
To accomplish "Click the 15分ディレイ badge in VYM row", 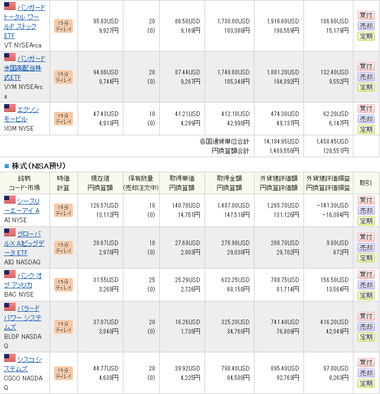I will point(63,77).
